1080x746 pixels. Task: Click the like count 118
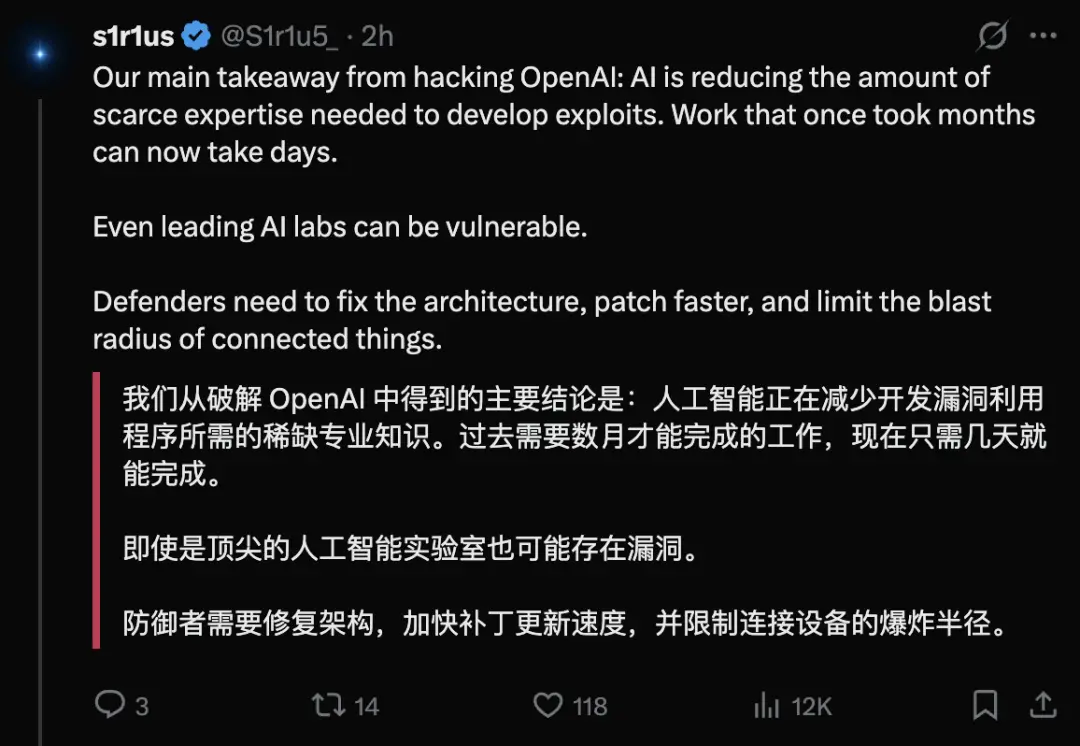(590, 706)
